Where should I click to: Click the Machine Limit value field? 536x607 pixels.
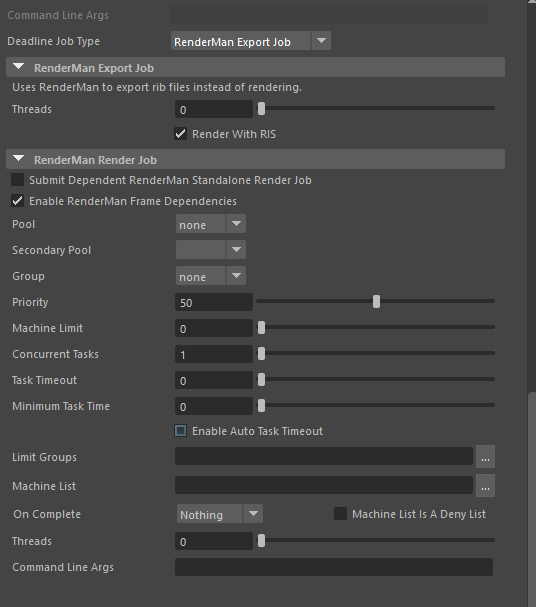pos(214,328)
